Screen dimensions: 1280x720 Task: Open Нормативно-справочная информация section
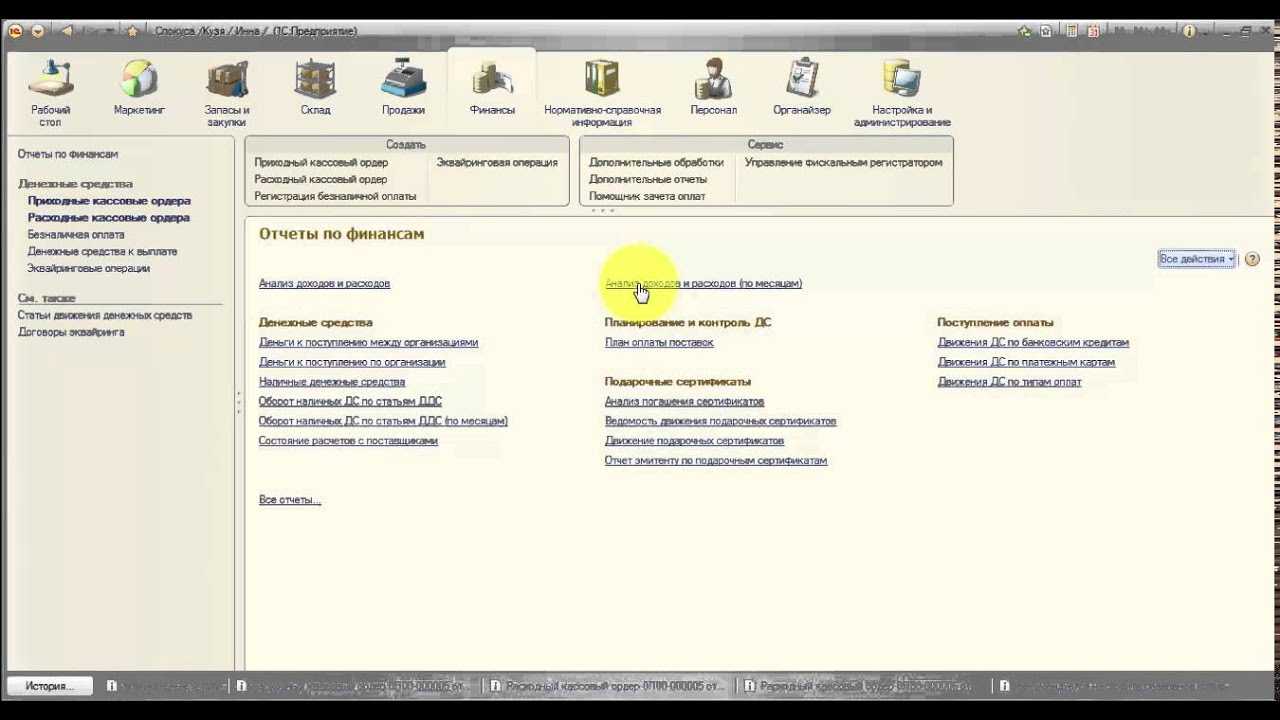pos(602,92)
